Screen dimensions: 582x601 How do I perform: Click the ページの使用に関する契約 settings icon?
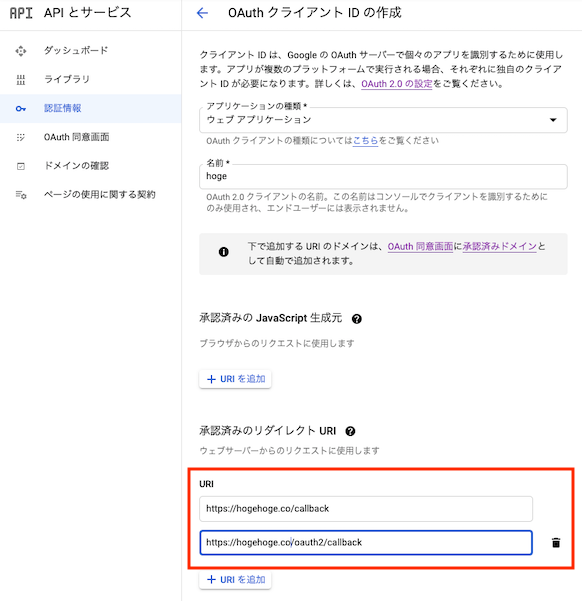tap(21, 195)
